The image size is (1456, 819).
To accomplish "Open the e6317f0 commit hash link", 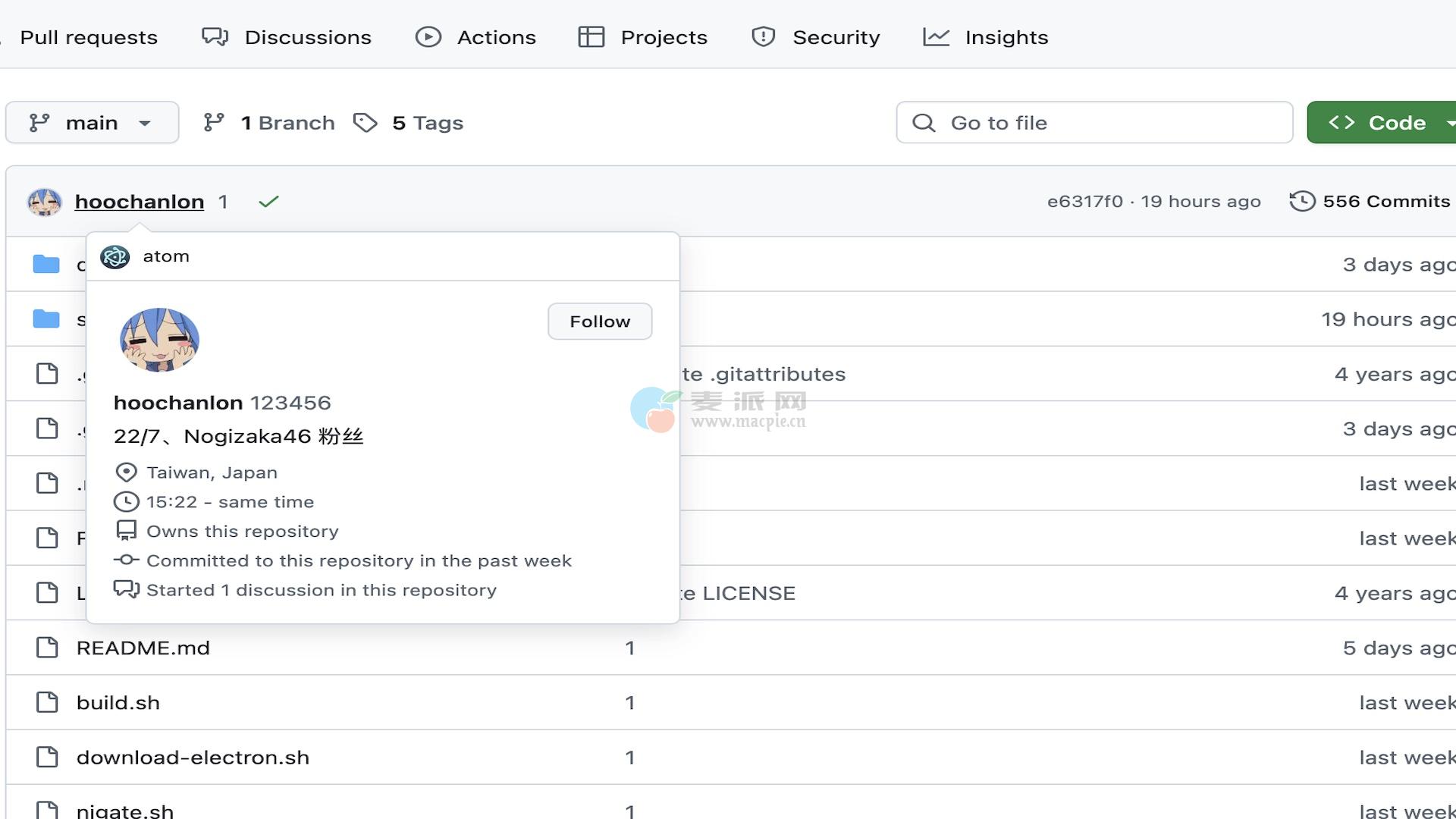I will click(x=1084, y=202).
